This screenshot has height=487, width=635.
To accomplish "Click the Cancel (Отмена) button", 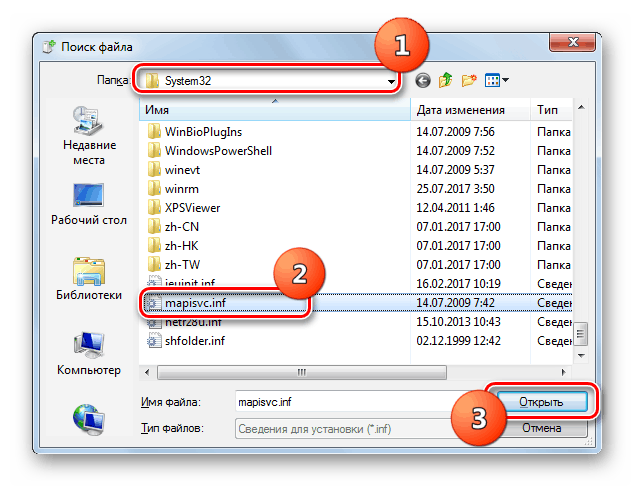I will tap(541, 428).
